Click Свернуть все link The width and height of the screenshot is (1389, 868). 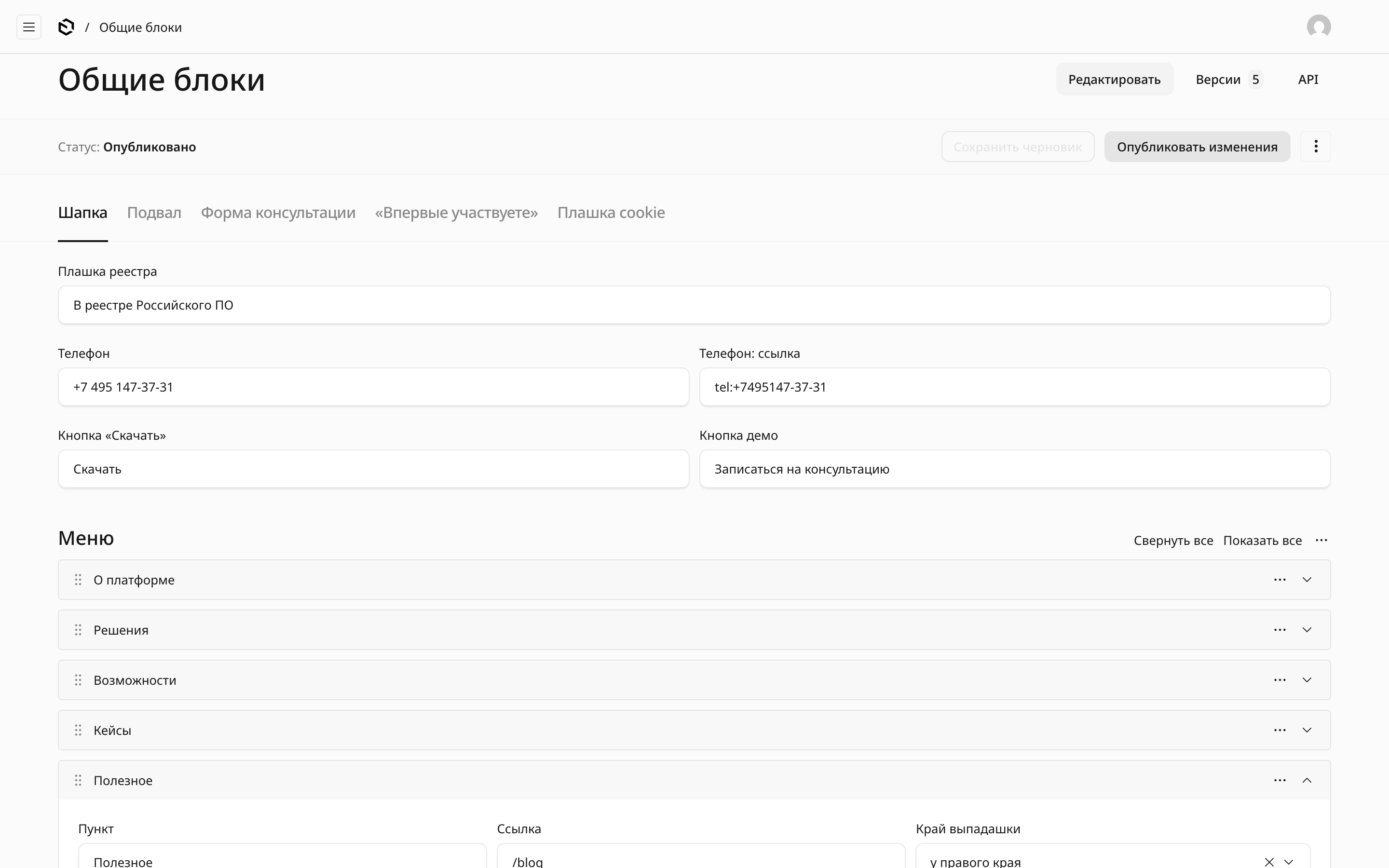point(1173,541)
